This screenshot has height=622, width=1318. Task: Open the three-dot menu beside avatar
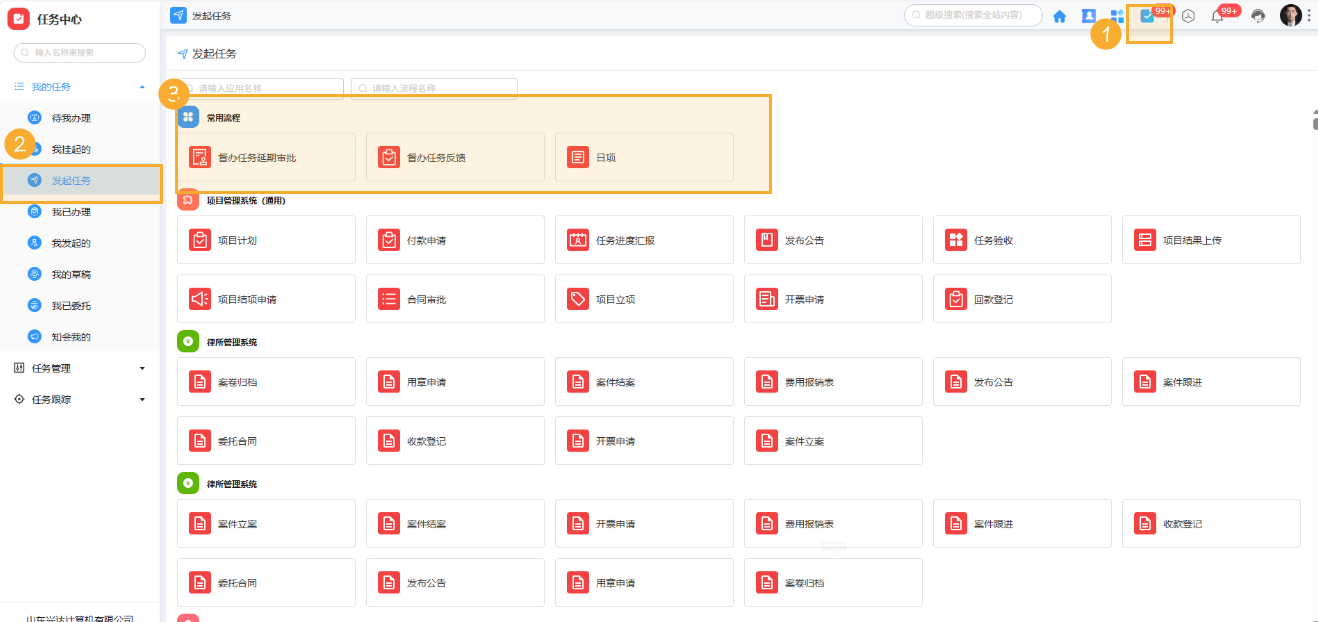click(1309, 16)
